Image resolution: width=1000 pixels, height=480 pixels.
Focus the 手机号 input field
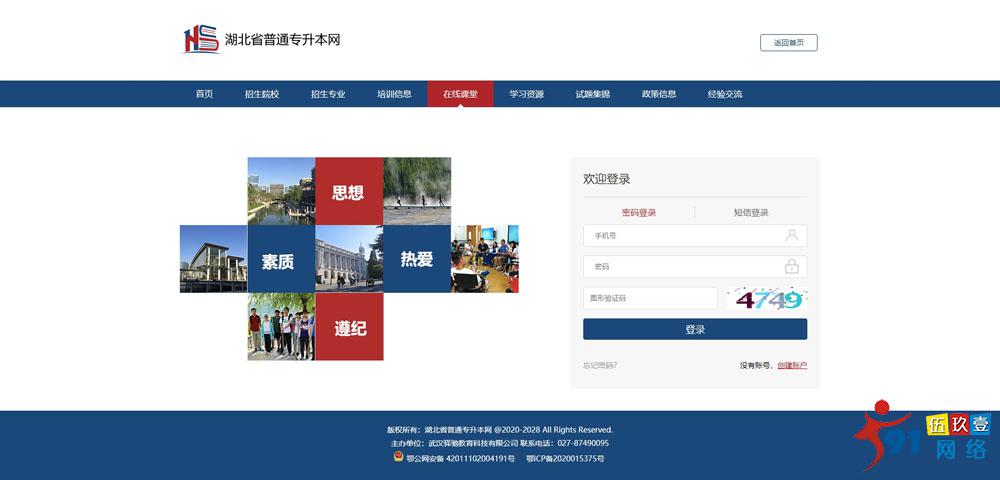(x=695, y=235)
